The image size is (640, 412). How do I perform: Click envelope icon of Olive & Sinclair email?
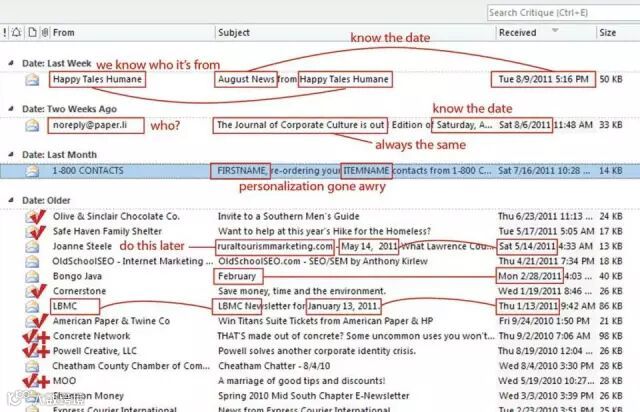pos(32,216)
